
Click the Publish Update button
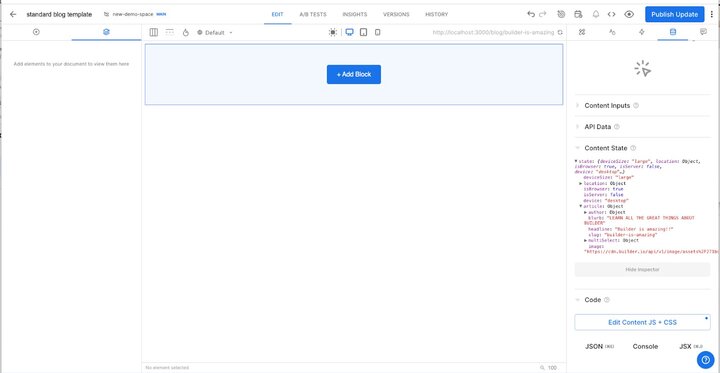[675, 14]
